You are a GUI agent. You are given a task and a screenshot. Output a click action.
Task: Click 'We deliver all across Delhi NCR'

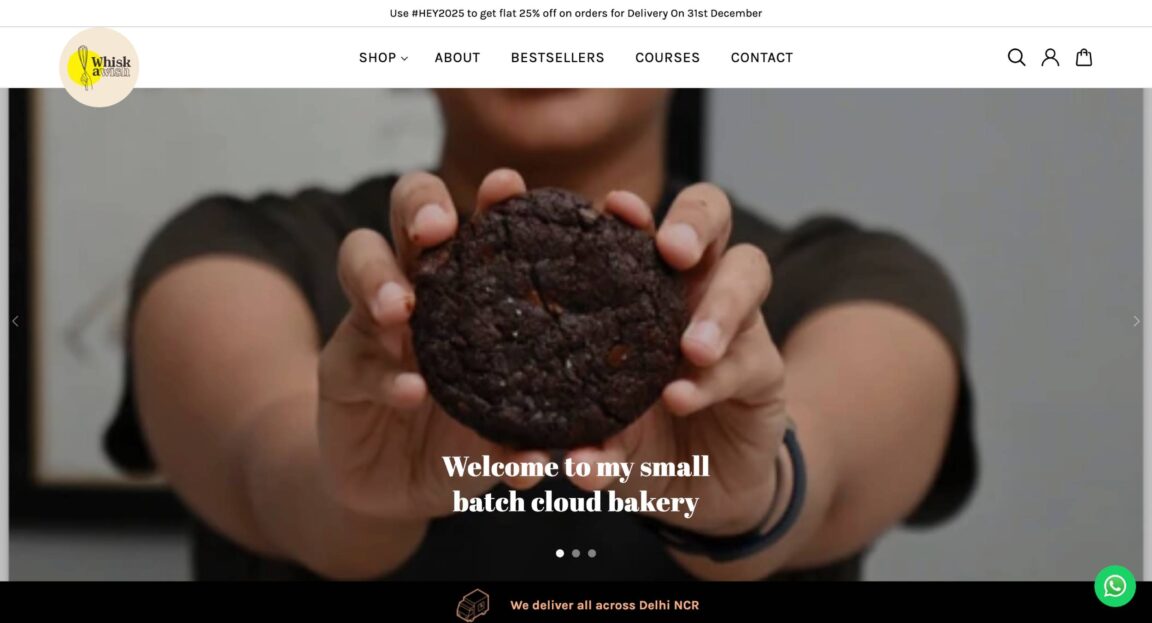tap(605, 605)
